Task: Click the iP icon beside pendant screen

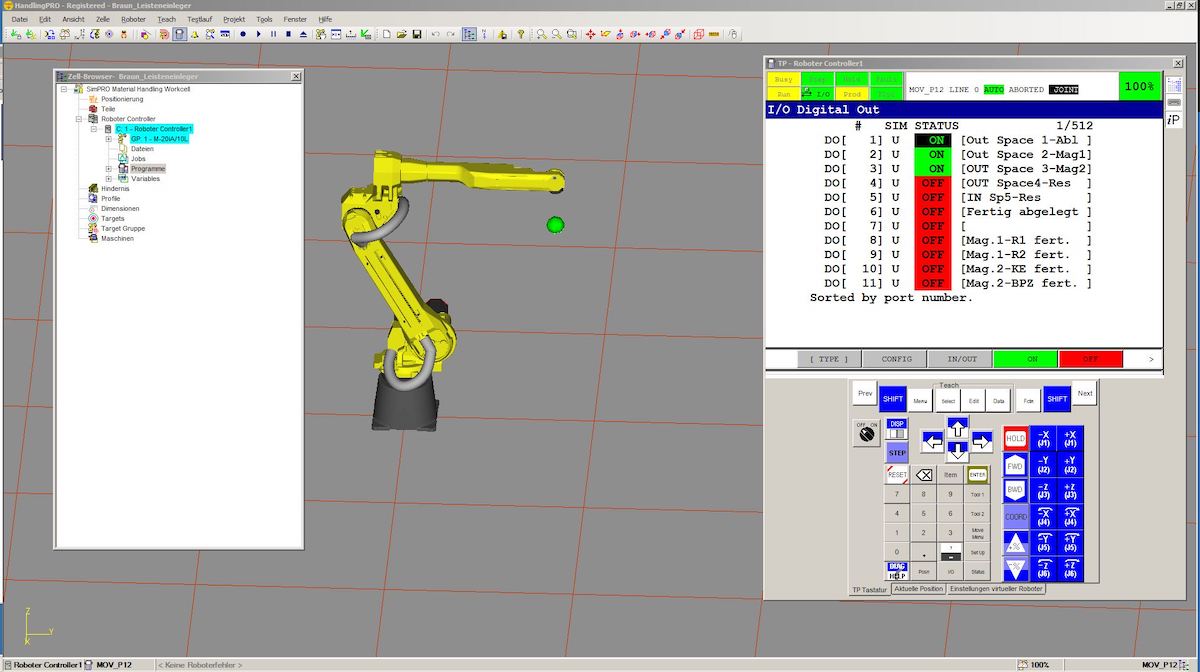Action: point(1173,120)
